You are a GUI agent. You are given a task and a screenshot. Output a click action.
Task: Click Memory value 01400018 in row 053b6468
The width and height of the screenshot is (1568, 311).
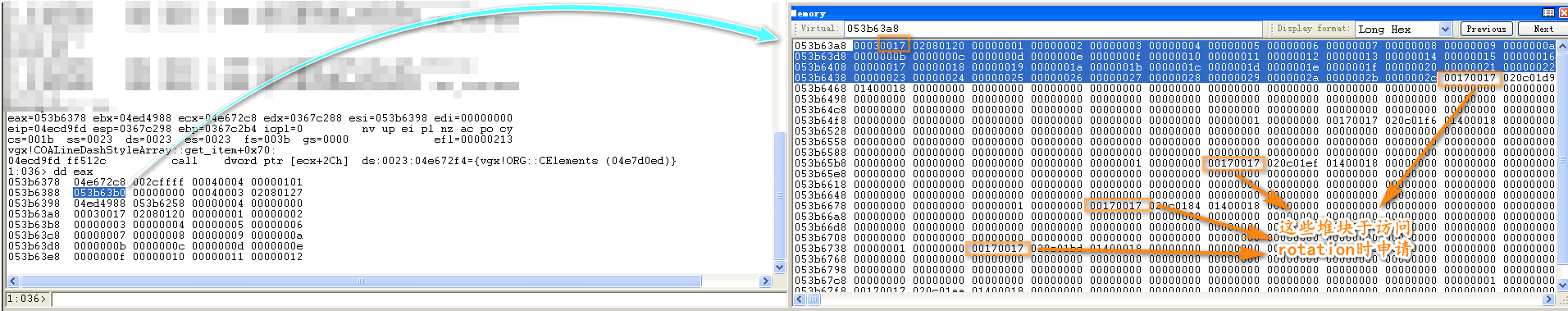point(879,89)
